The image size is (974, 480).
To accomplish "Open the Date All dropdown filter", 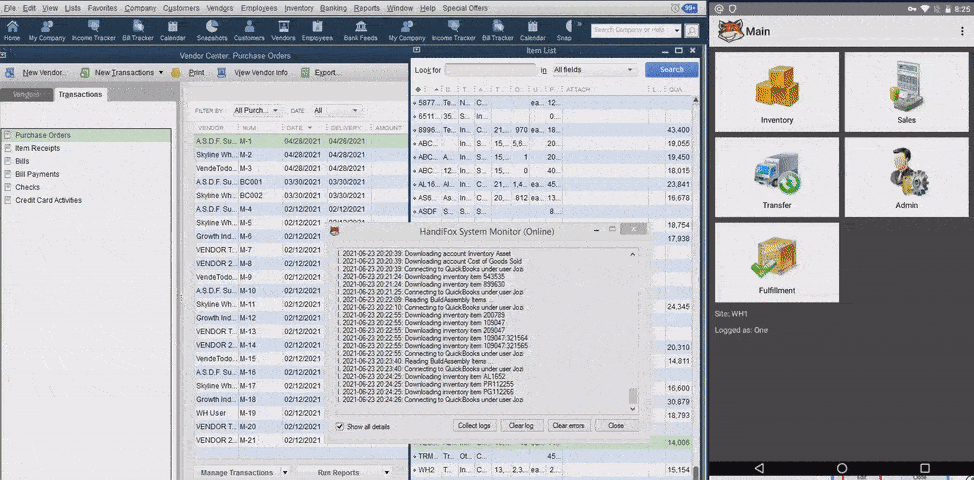I will pos(337,111).
